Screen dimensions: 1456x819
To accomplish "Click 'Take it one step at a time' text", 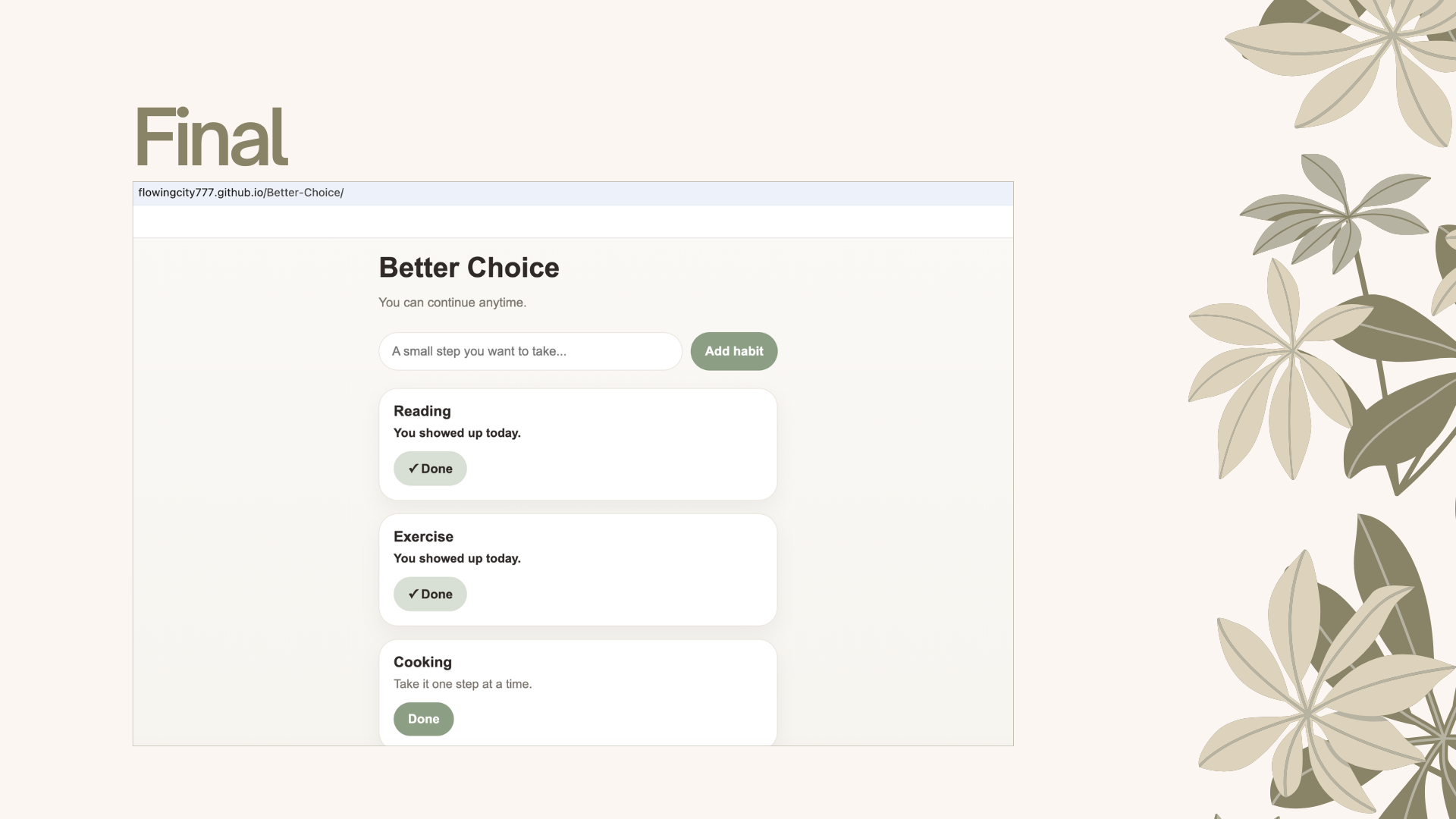I will pos(463,683).
